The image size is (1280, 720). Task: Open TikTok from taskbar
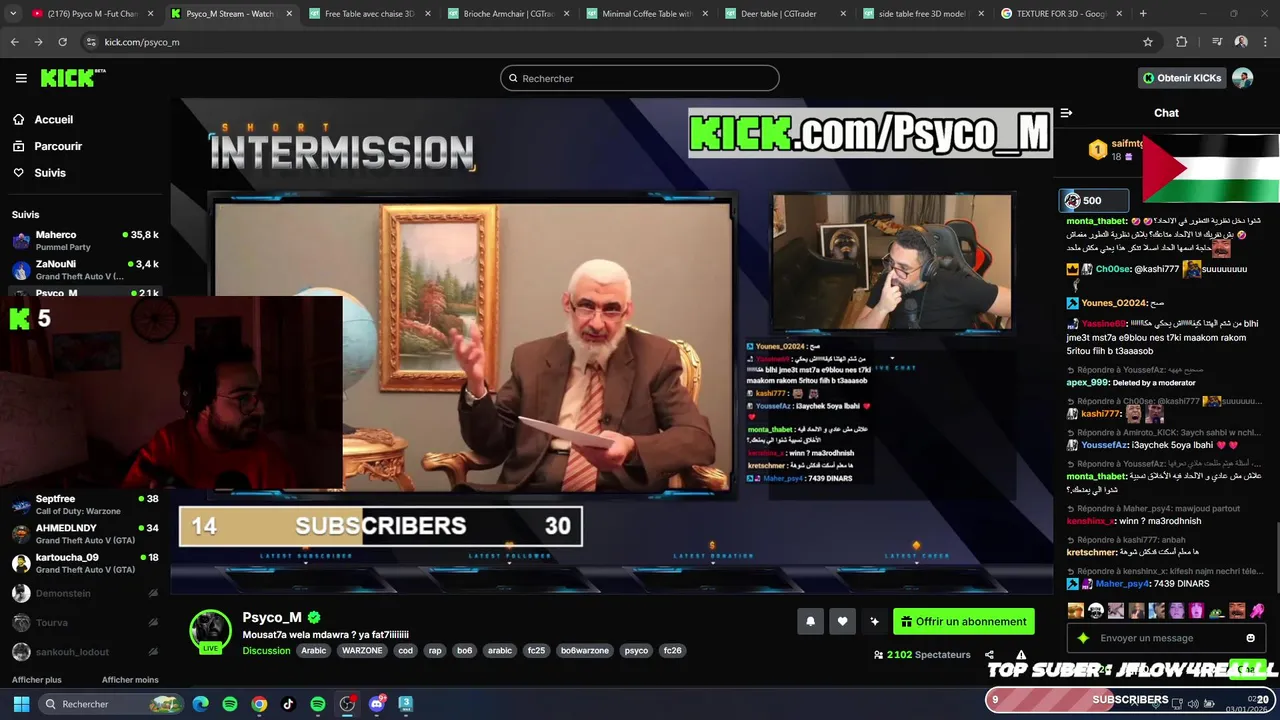point(288,704)
